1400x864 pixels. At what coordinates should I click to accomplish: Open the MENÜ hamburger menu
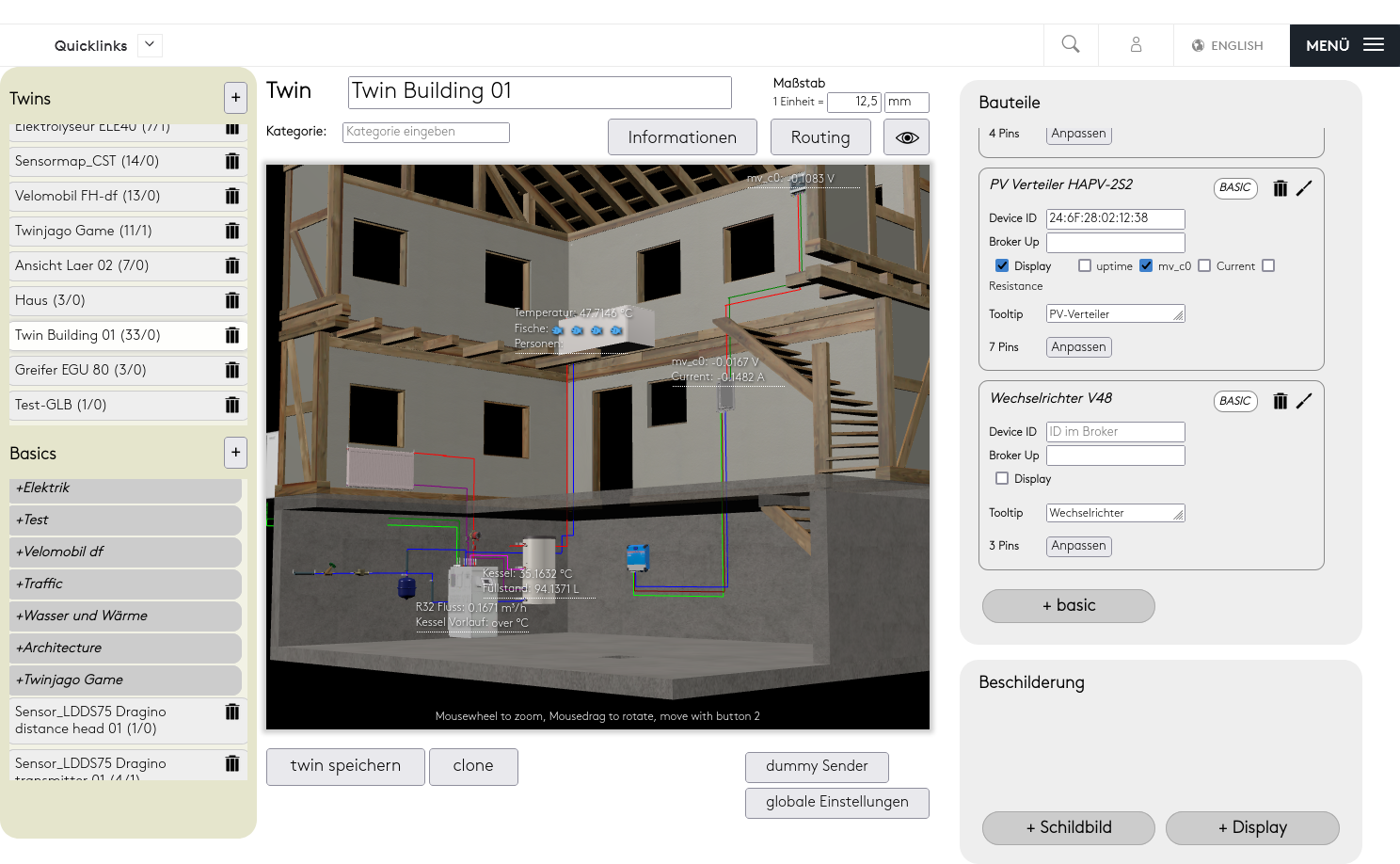pyautogui.click(x=1344, y=45)
